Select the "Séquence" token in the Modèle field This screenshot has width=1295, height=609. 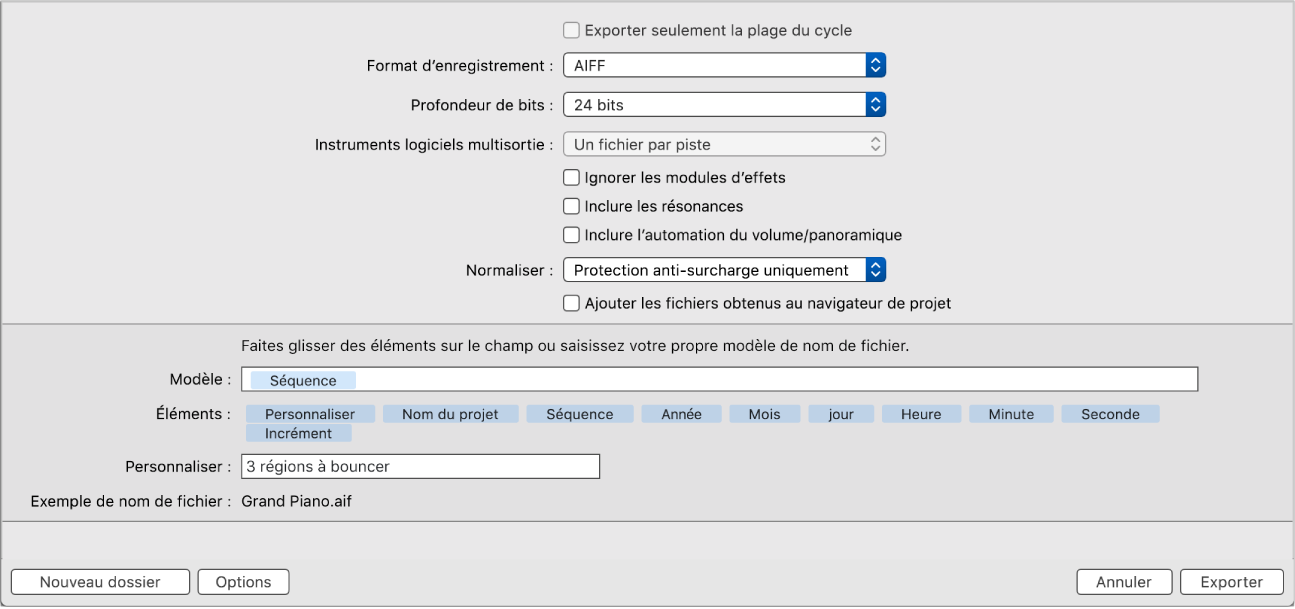pos(302,380)
